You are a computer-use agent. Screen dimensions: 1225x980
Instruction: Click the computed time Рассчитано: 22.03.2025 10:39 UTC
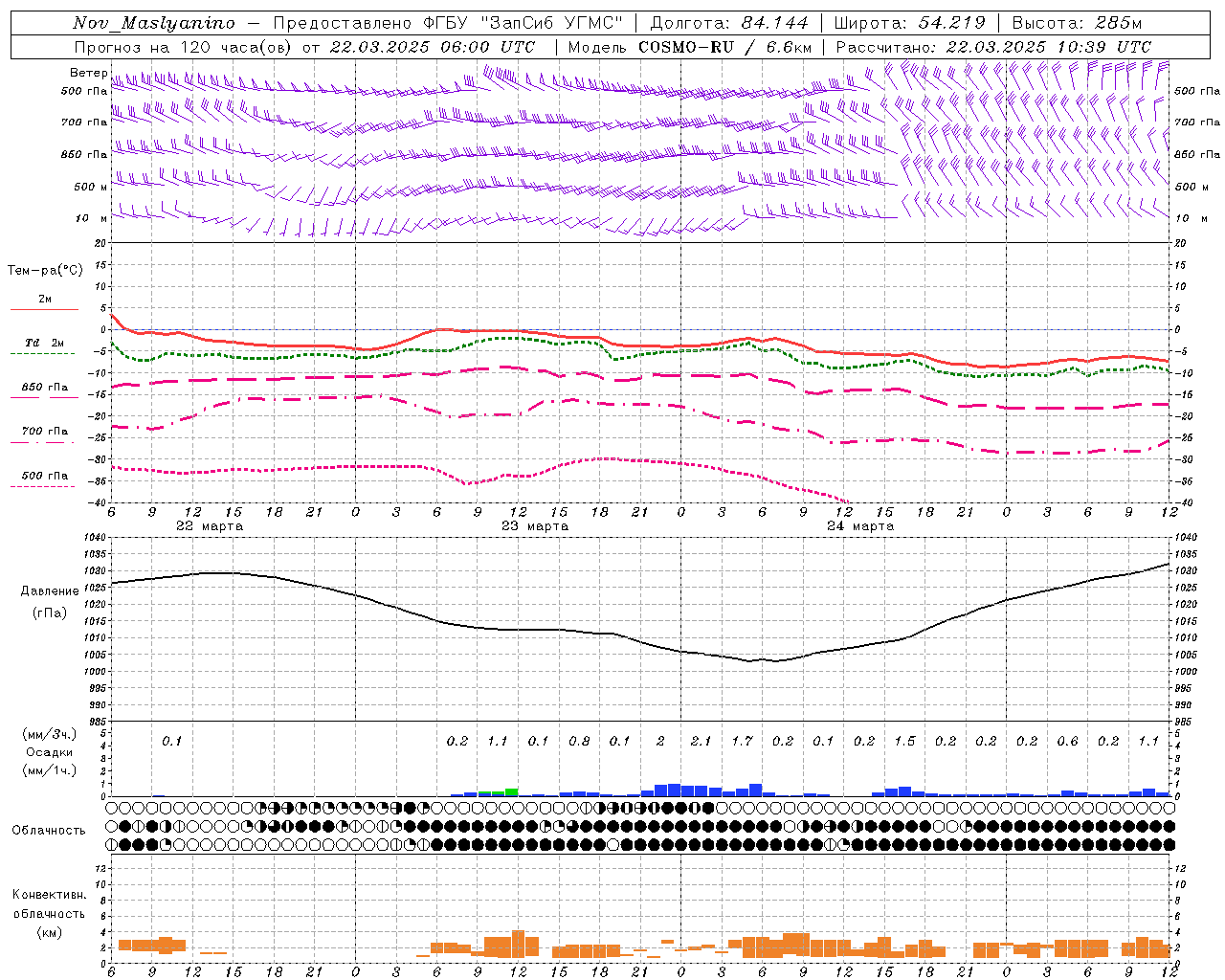pos(993,47)
